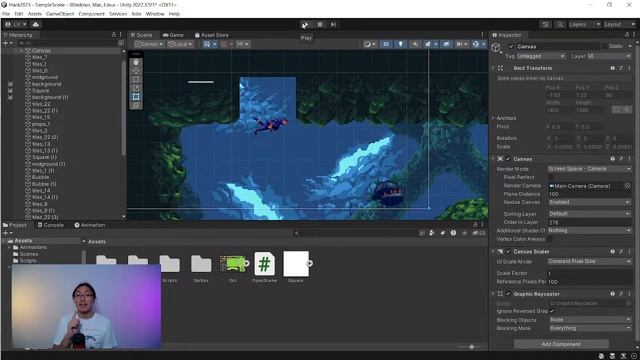
Task: Adjust the Project icon size slider
Action: [470, 347]
